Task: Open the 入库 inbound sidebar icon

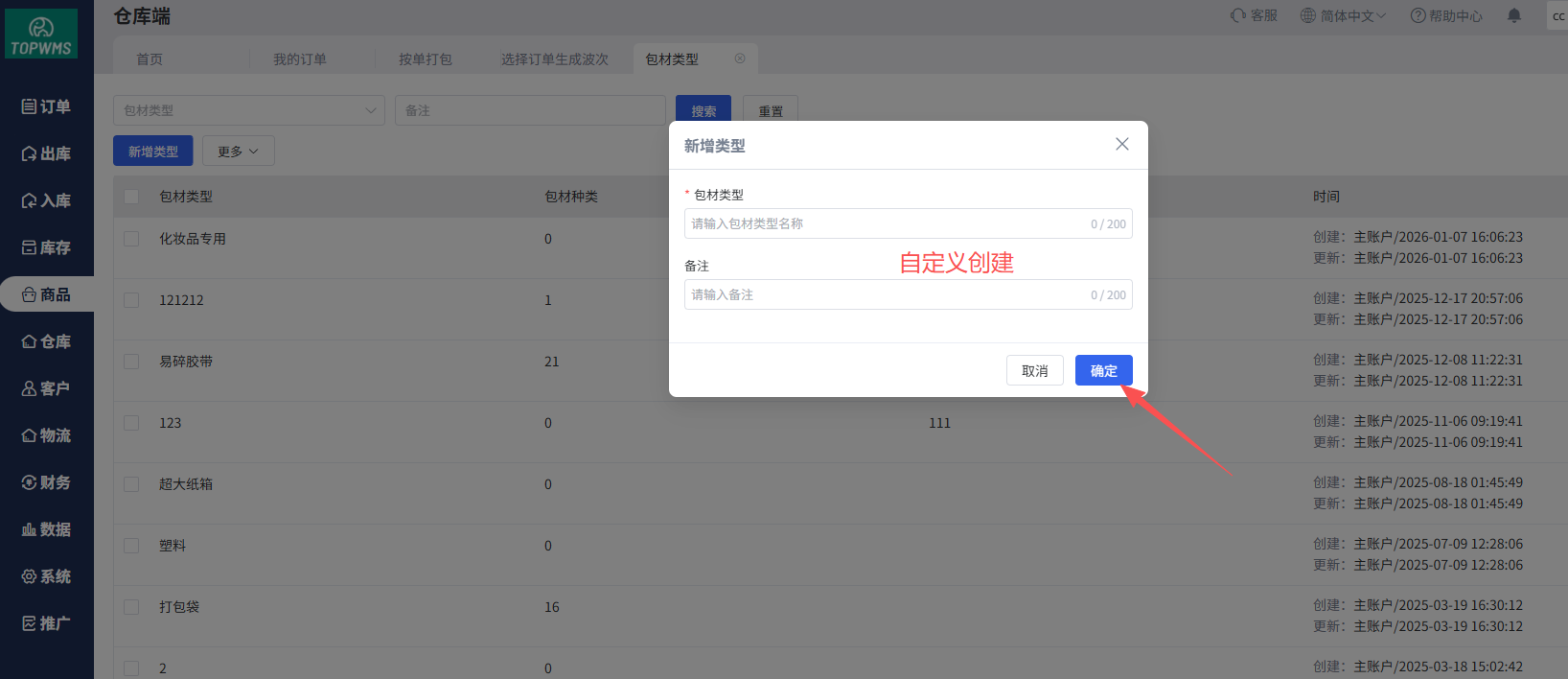Action: tap(30, 200)
